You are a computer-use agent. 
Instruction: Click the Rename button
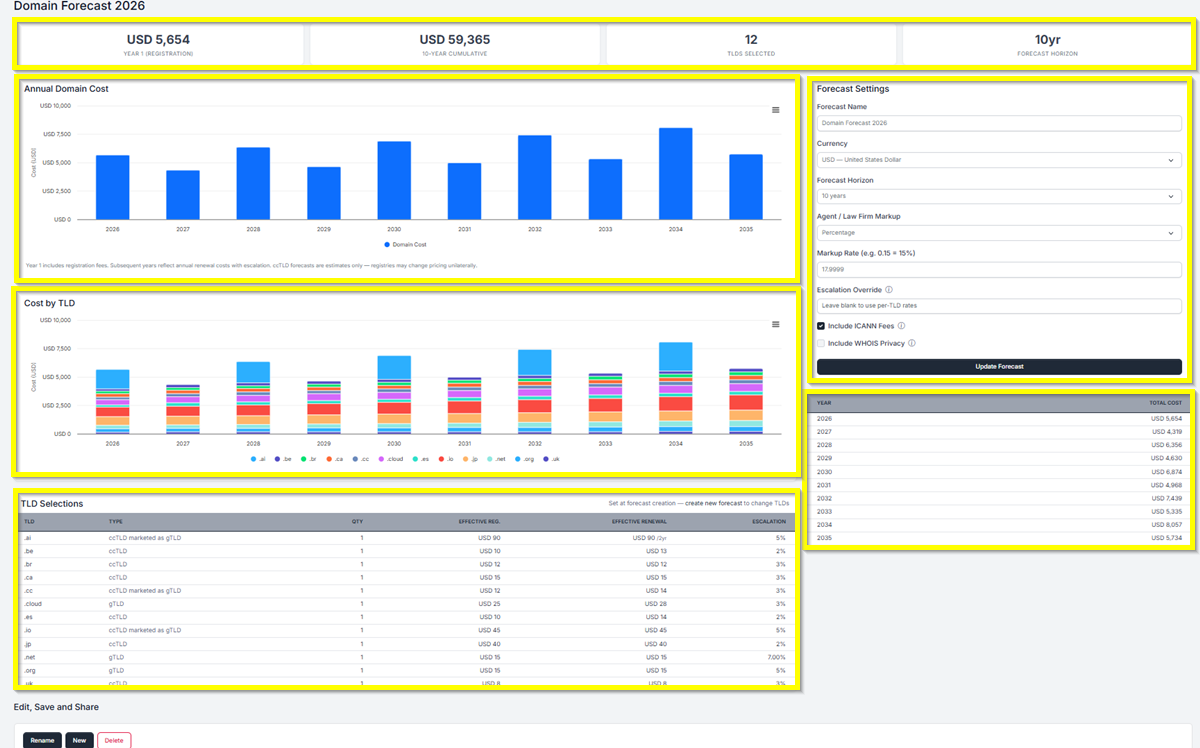[41, 740]
